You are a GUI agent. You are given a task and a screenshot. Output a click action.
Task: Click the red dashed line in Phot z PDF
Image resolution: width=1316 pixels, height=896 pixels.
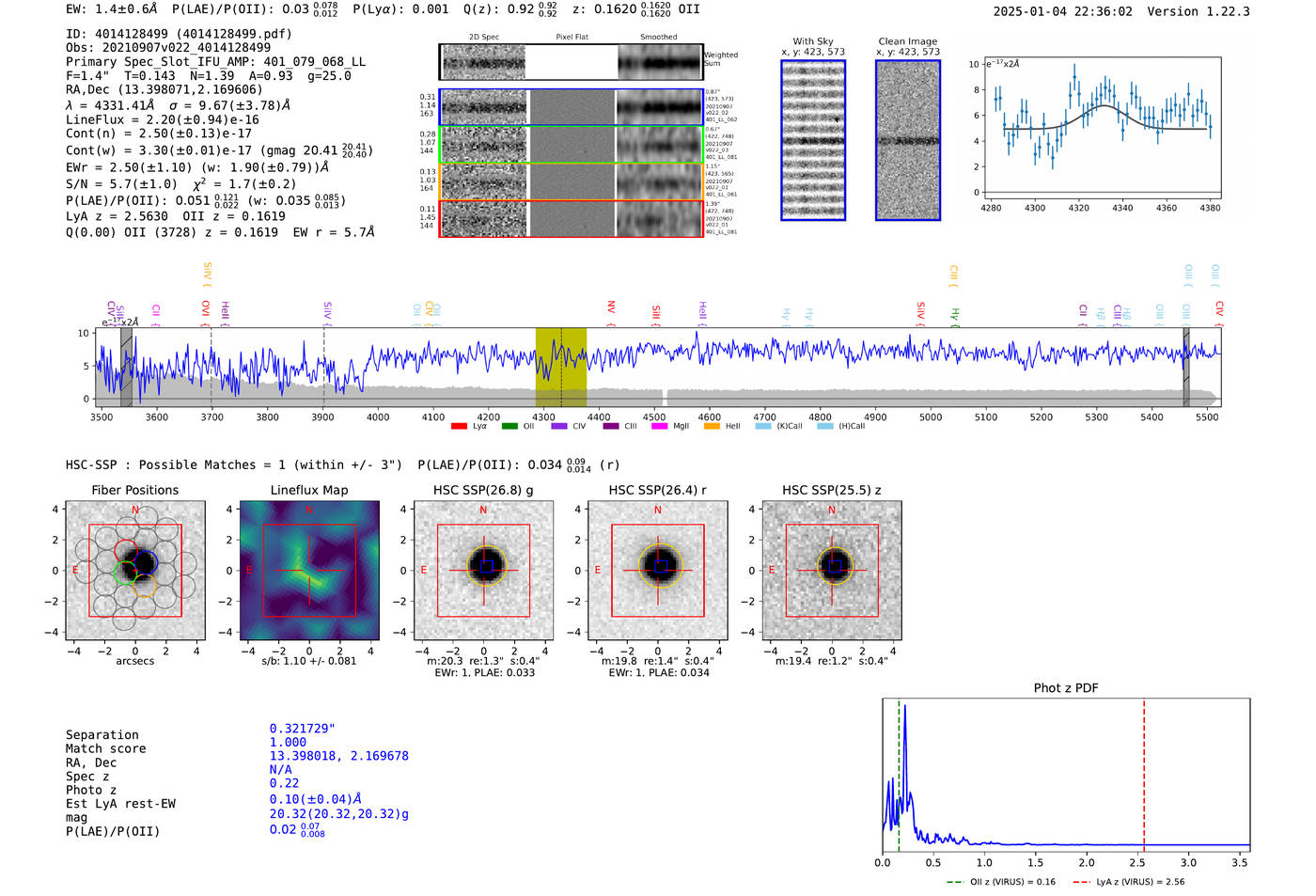coord(1144,776)
